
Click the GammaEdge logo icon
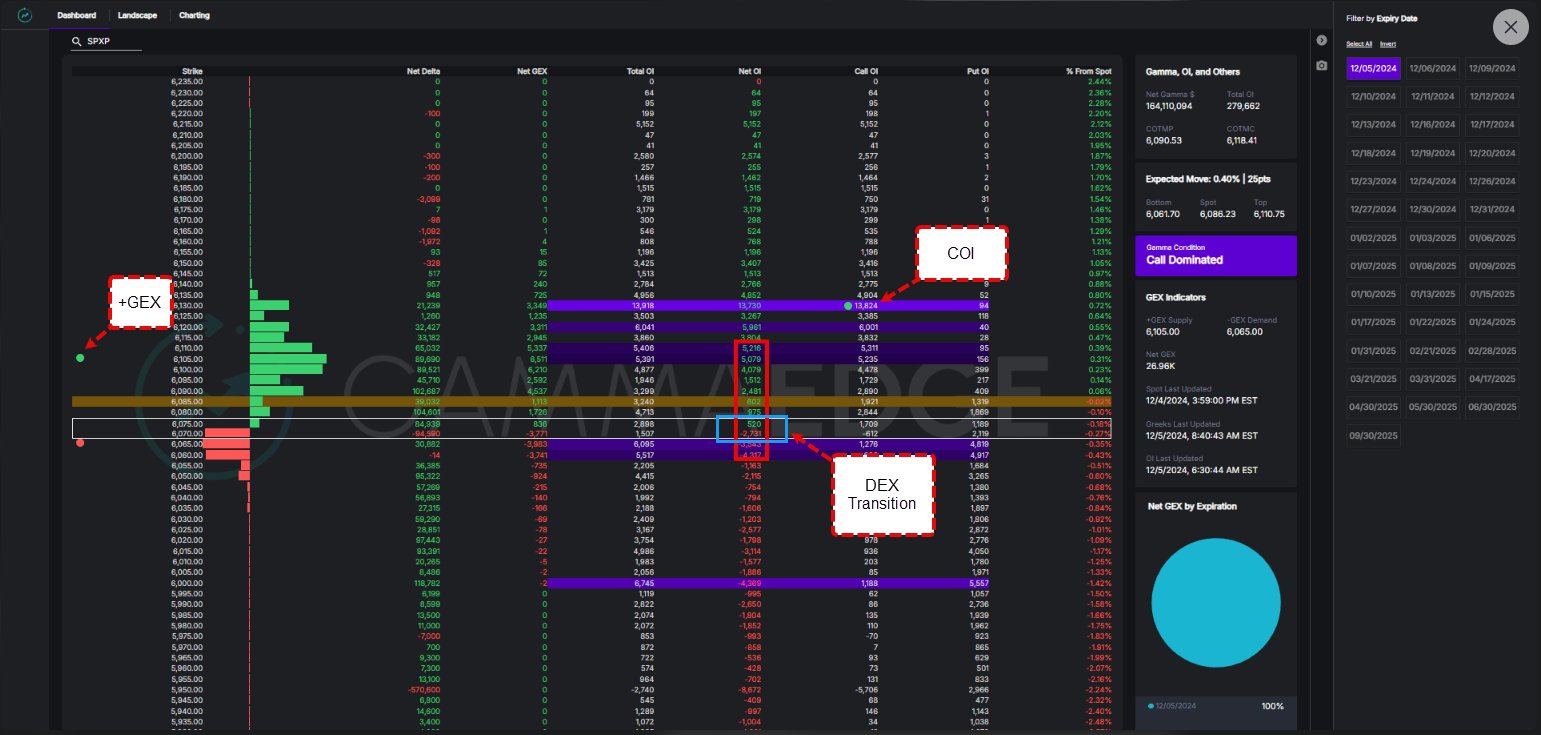(x=24, y=14)
